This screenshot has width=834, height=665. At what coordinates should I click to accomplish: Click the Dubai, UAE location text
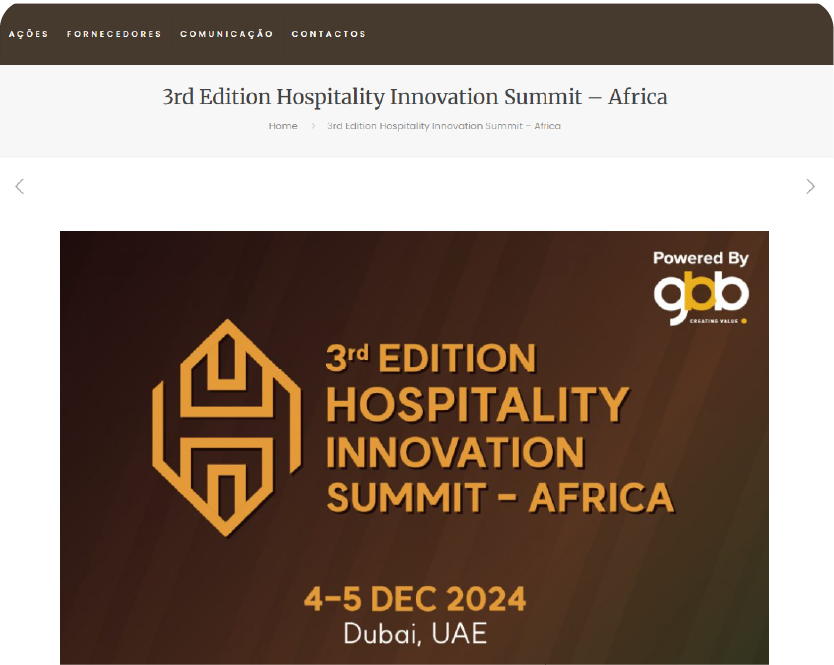coord(415,633)
